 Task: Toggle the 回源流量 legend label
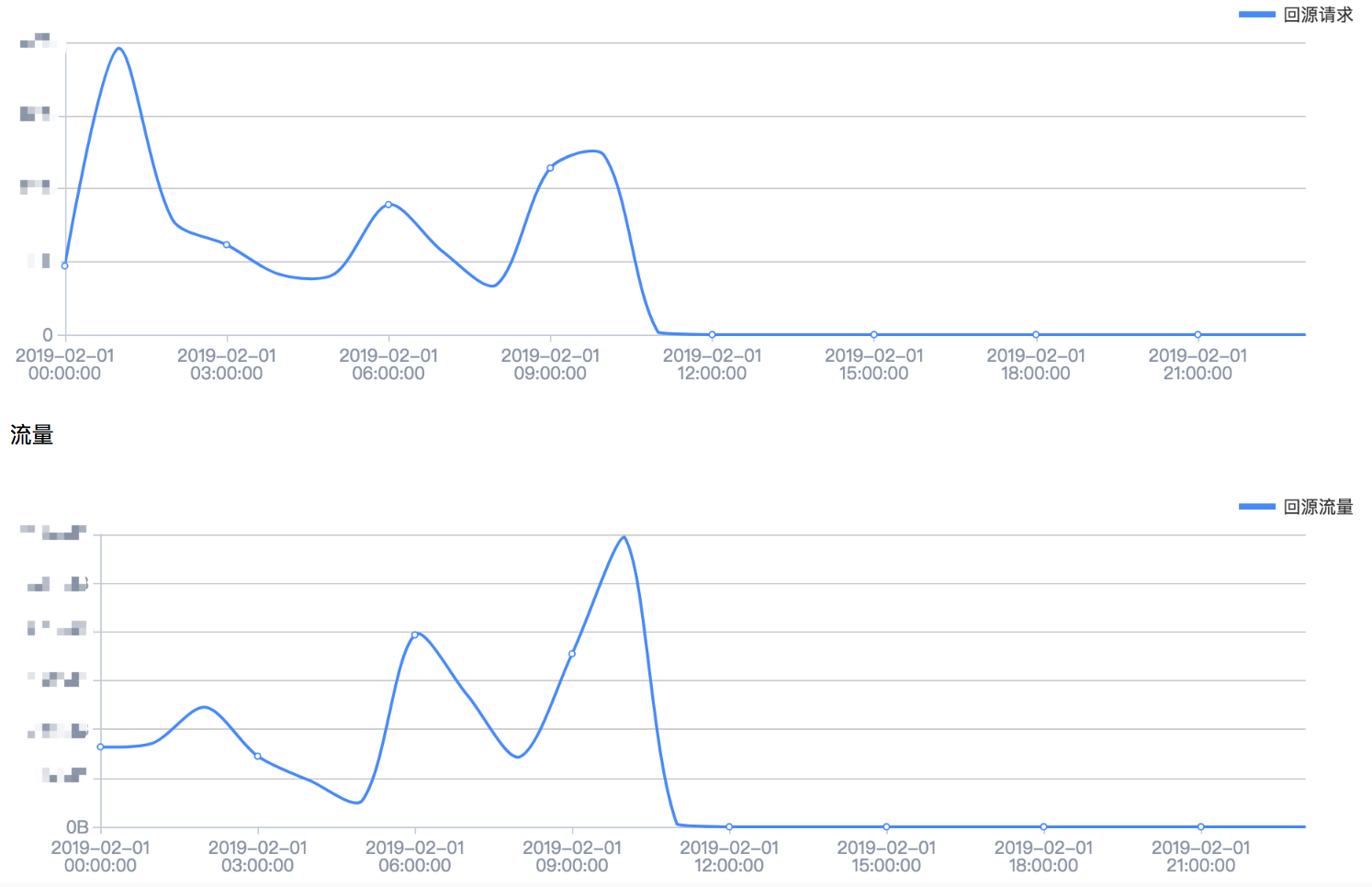pos(1318,507)
